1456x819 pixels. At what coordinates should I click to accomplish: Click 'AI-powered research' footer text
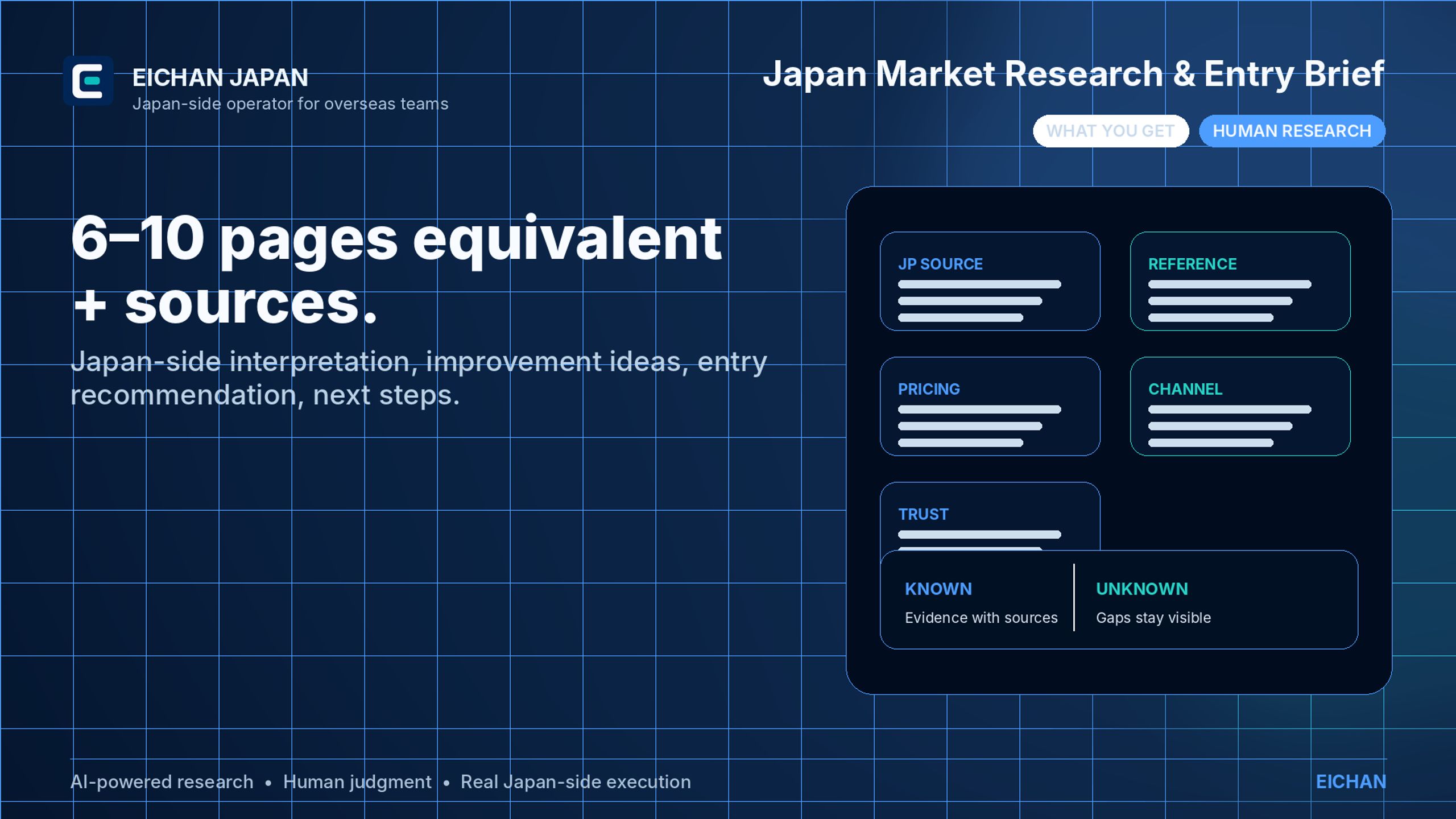click(162, 782)
